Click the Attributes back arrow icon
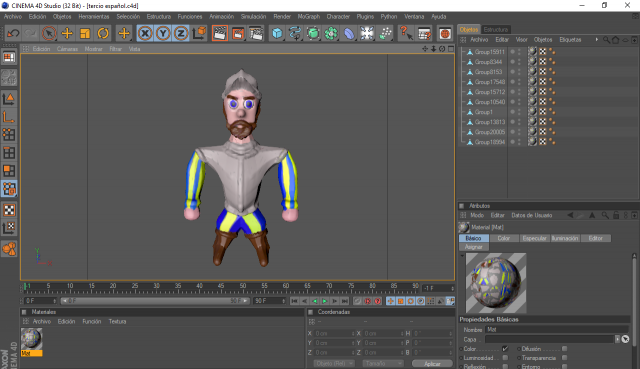 tap(570, 215)
